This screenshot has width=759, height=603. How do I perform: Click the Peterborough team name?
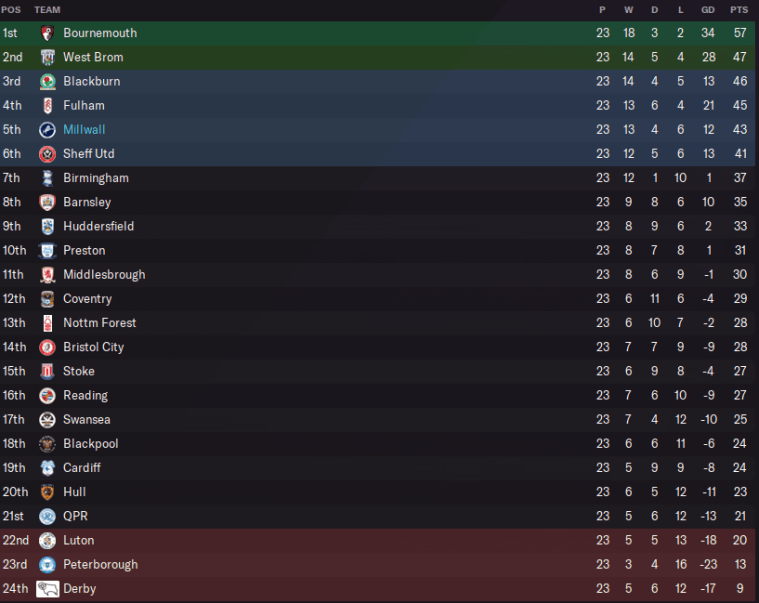[x=101, y=565]
